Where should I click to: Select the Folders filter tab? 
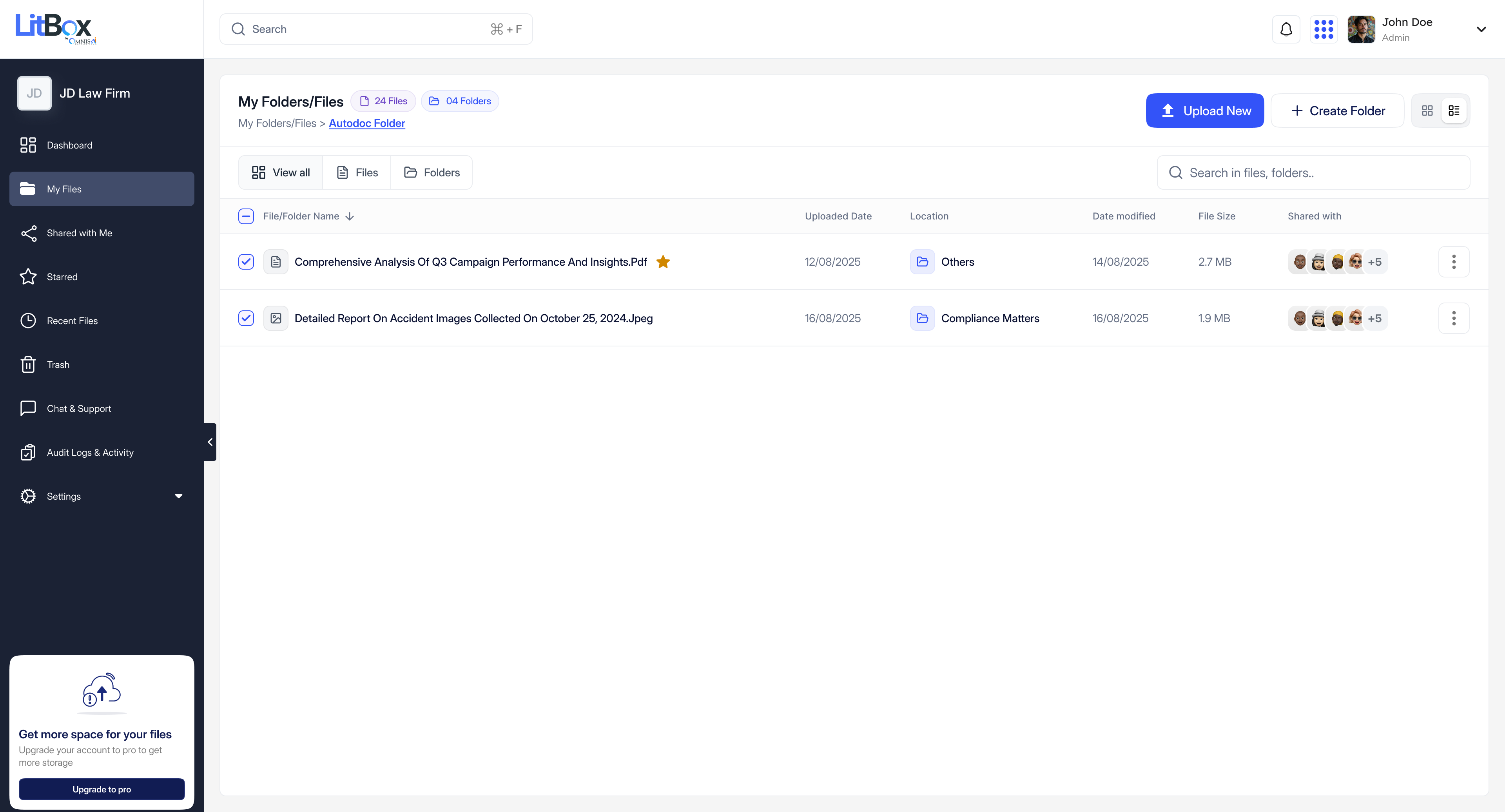432,172
